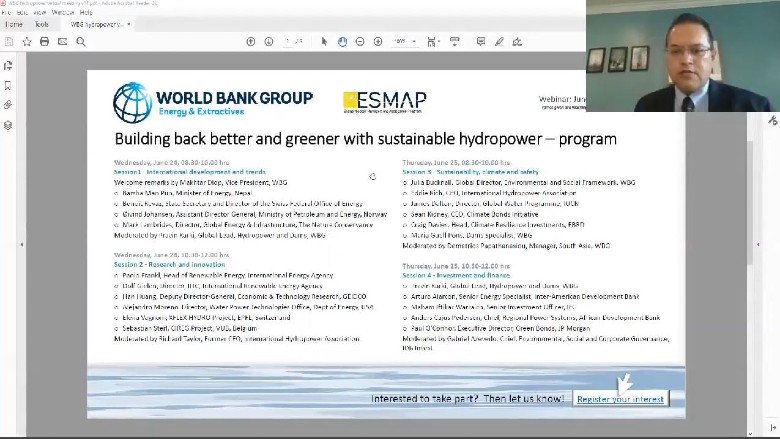Open the Layers side panel
Image resolution: width=780 pixels, height=439 pixels.
[x=8, y=125]
